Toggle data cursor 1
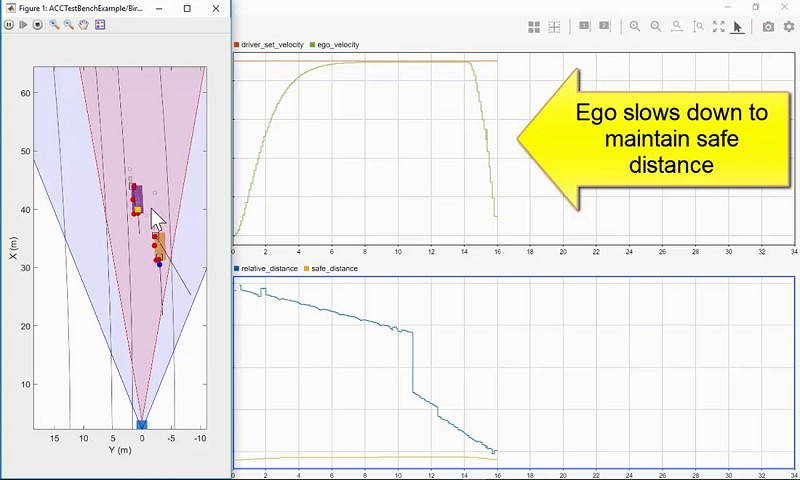 tap(585, 27)
